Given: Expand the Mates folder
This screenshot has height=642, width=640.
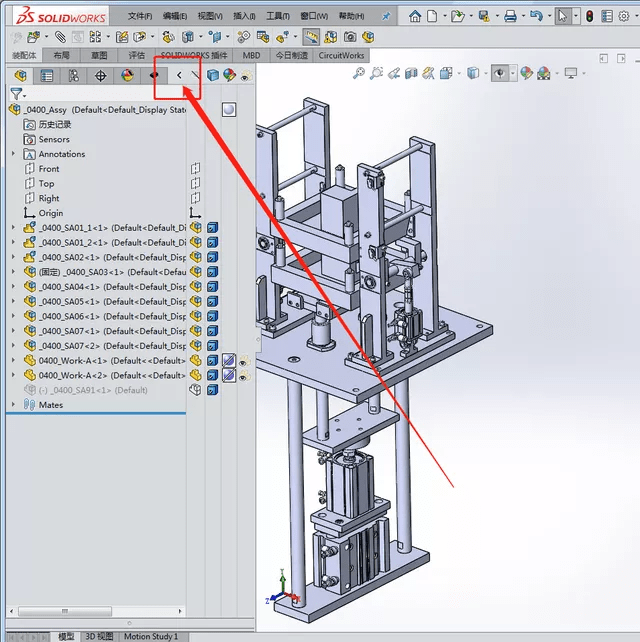Looking at the screenshot, I should (x=13, y=405).
